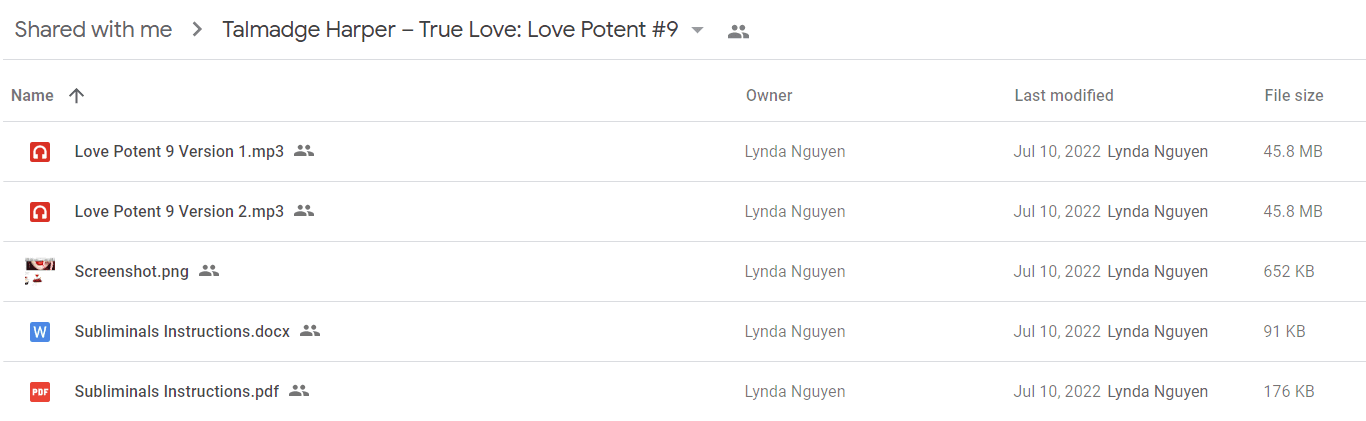The height and width of the screenshot is (421, 1366).
Task: Open the Screenshot.png thumbnail
Action: 40,271
